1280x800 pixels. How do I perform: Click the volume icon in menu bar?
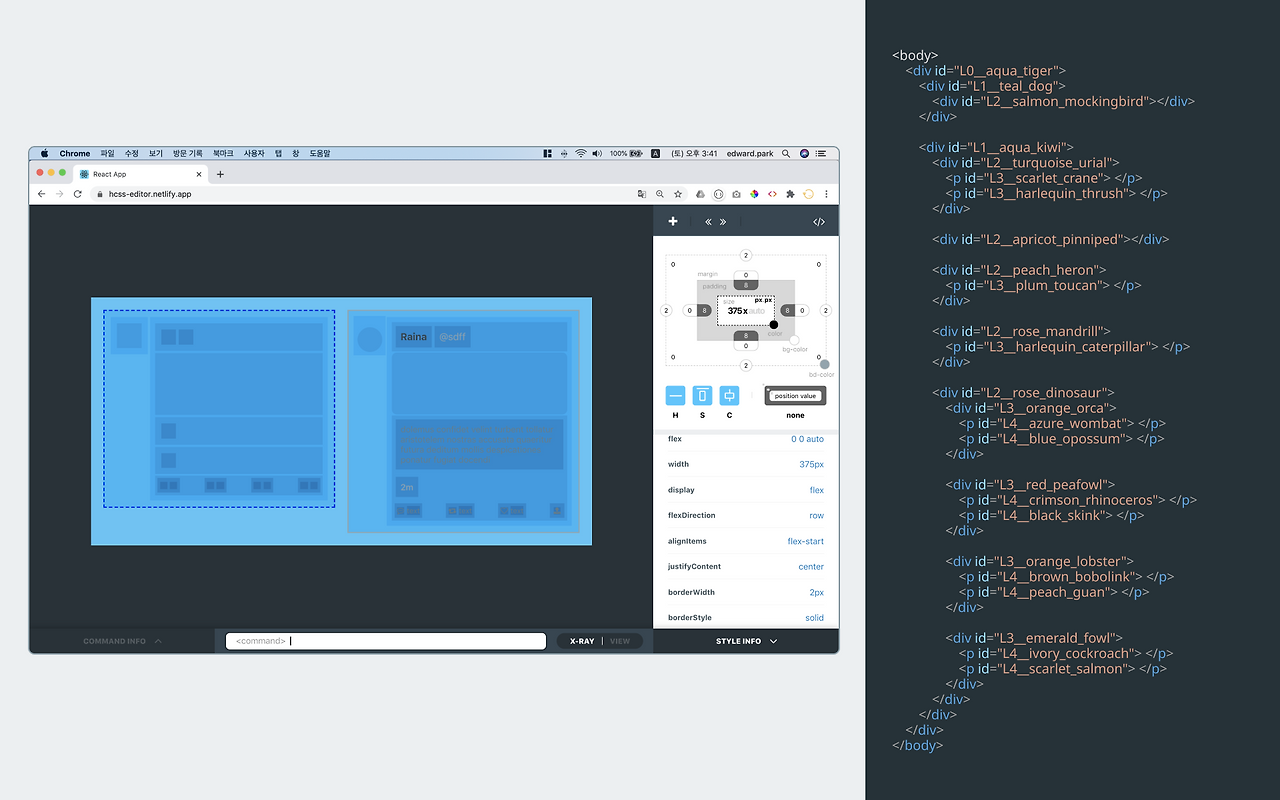pyautogui.click(x=597, y=154)
